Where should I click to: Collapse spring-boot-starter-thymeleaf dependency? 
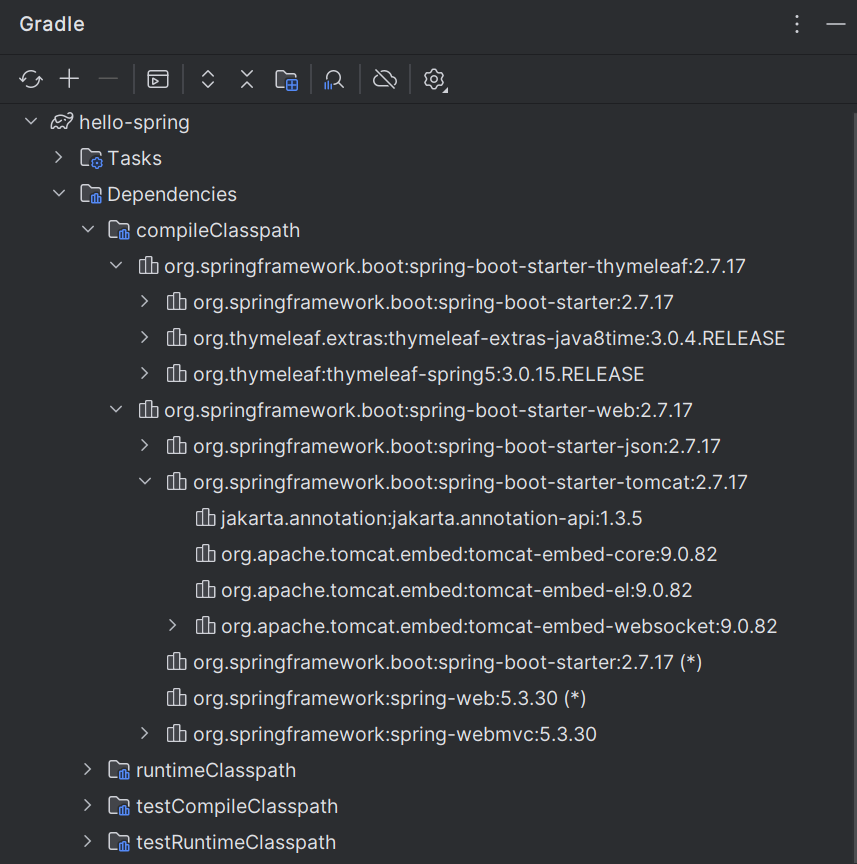coord(116,266)
